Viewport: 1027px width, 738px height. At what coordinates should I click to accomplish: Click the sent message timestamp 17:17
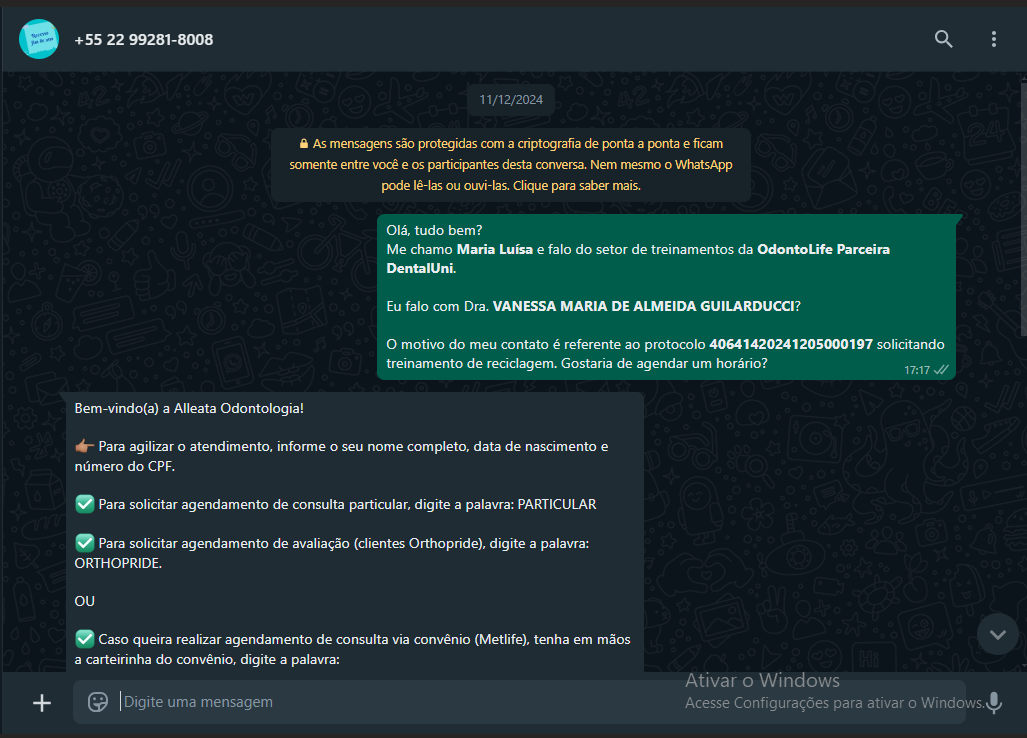917,370
